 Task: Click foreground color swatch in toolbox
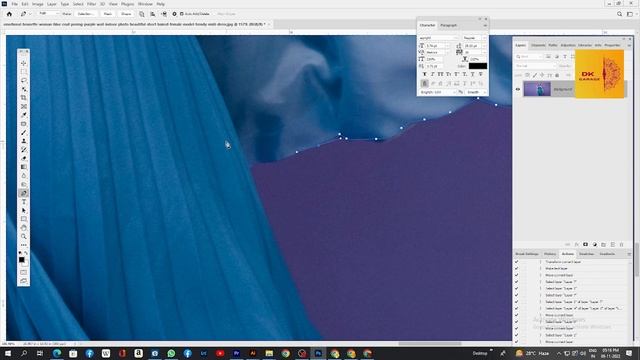(22, 260)
